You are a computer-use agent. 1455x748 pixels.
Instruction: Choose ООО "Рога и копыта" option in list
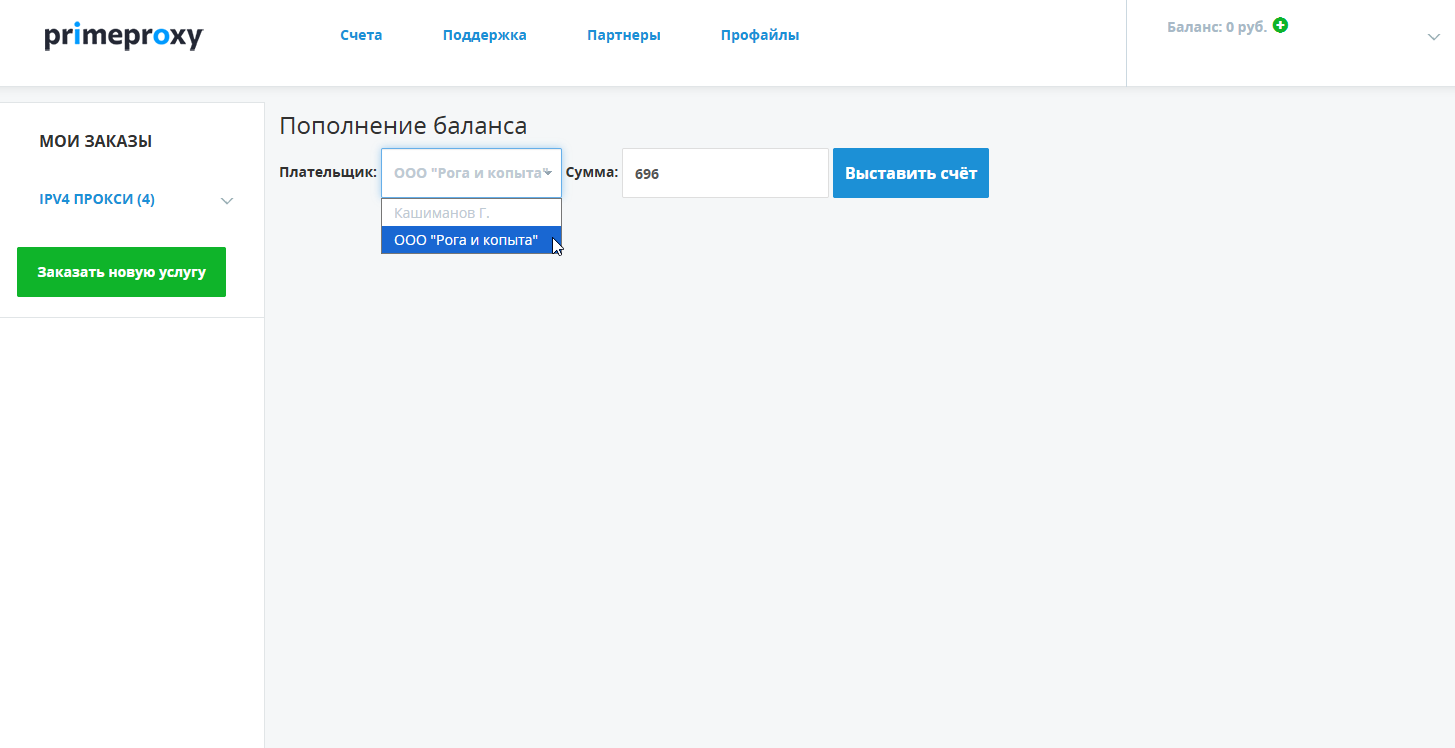click(x=471, y=240)
